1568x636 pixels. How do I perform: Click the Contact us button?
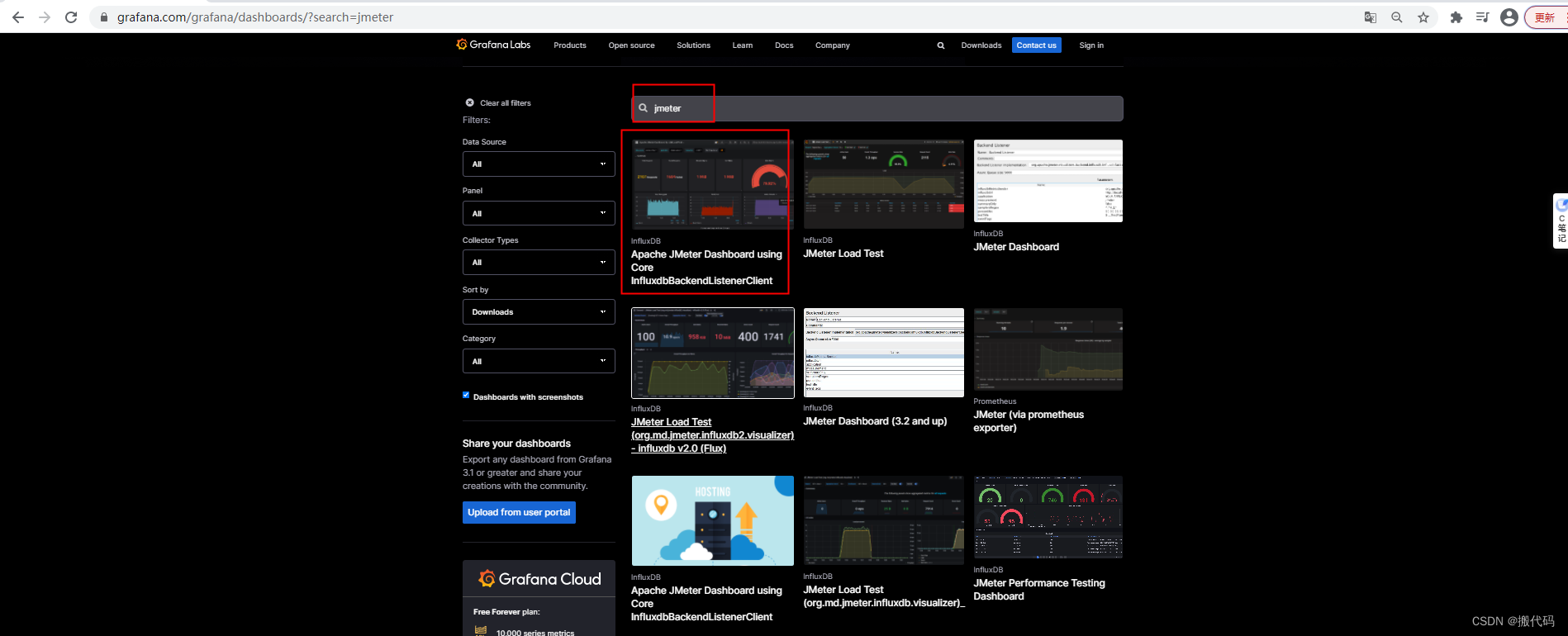1036,45
